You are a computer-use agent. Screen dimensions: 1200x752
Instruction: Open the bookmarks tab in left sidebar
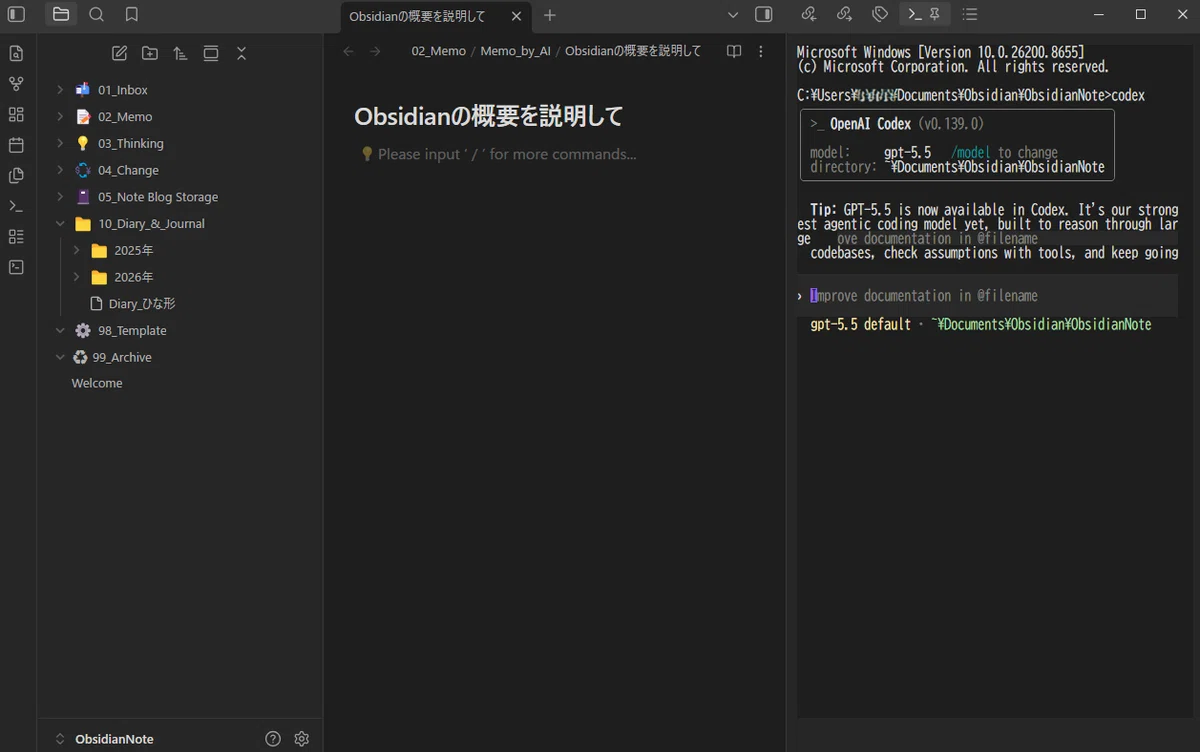tap(131, 15)
